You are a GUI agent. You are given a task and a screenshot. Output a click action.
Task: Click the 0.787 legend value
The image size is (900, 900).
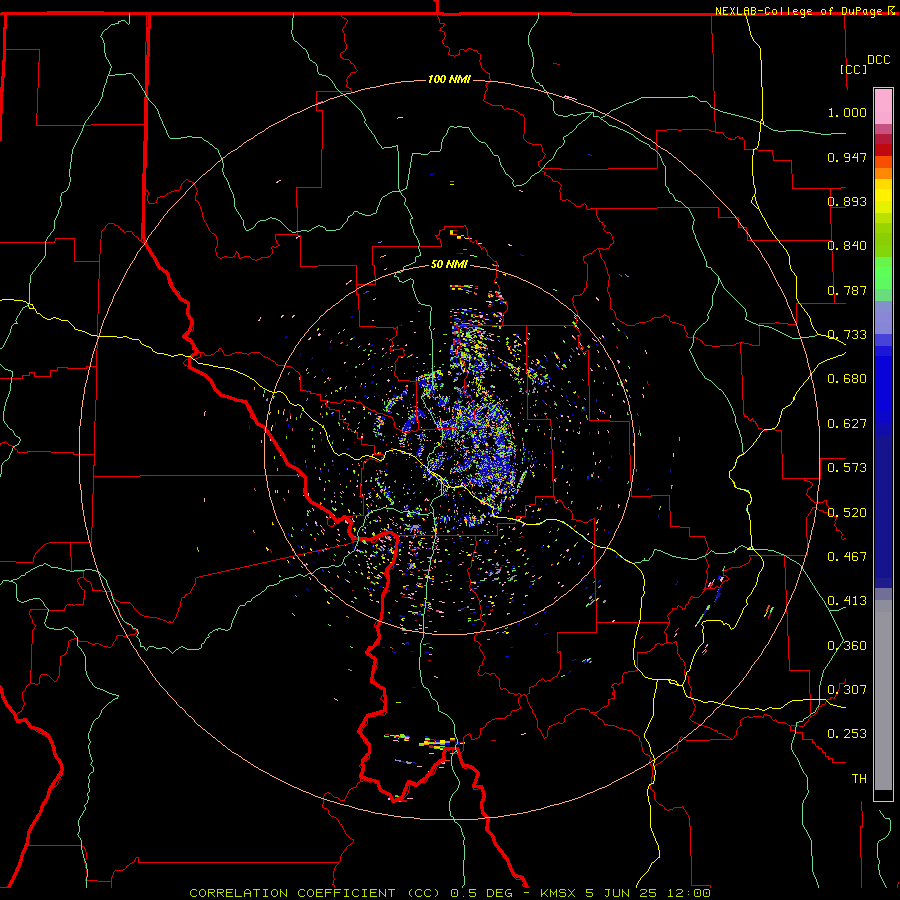pos(847,290)
